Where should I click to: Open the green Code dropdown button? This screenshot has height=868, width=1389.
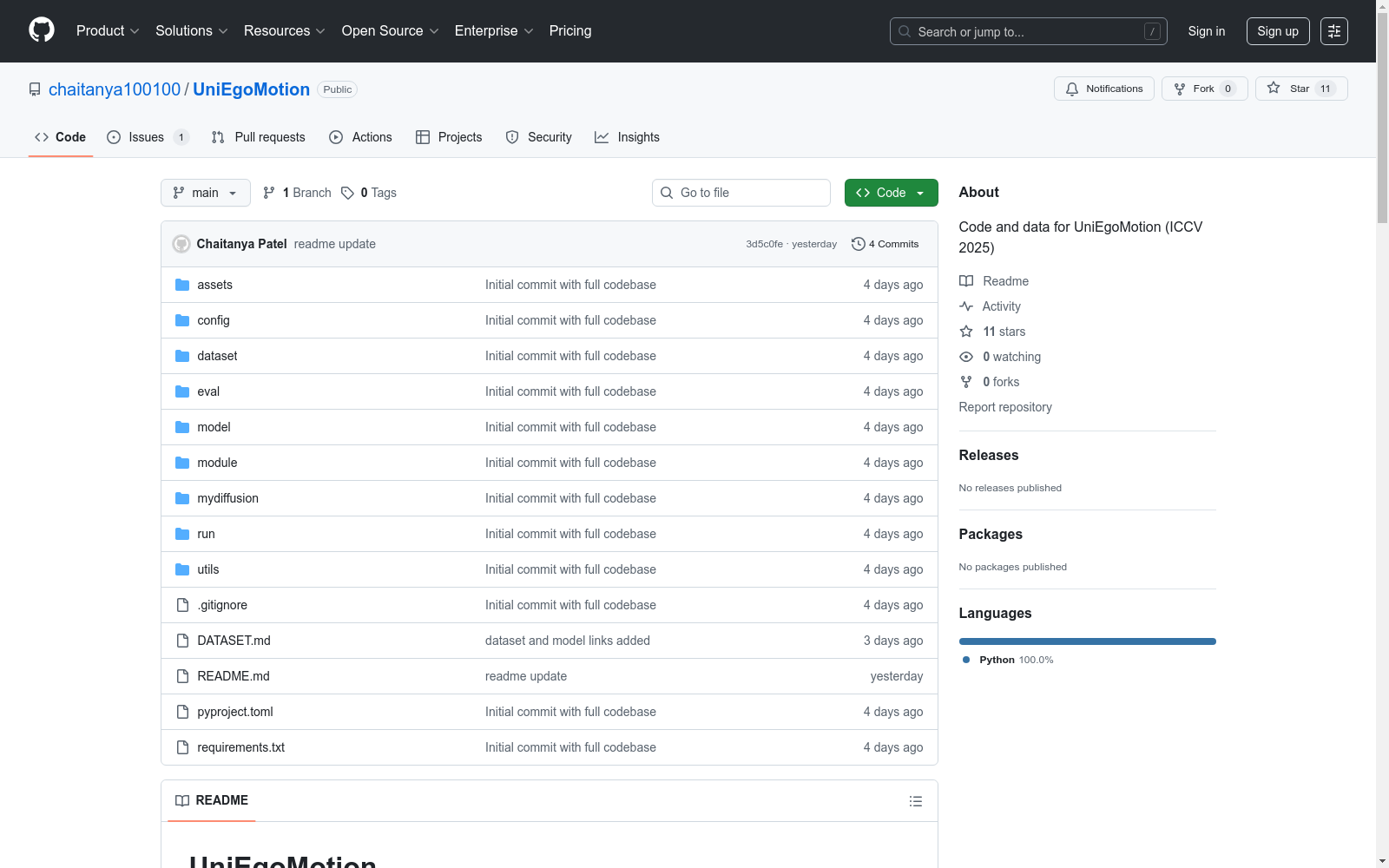(x=892, y=193)
